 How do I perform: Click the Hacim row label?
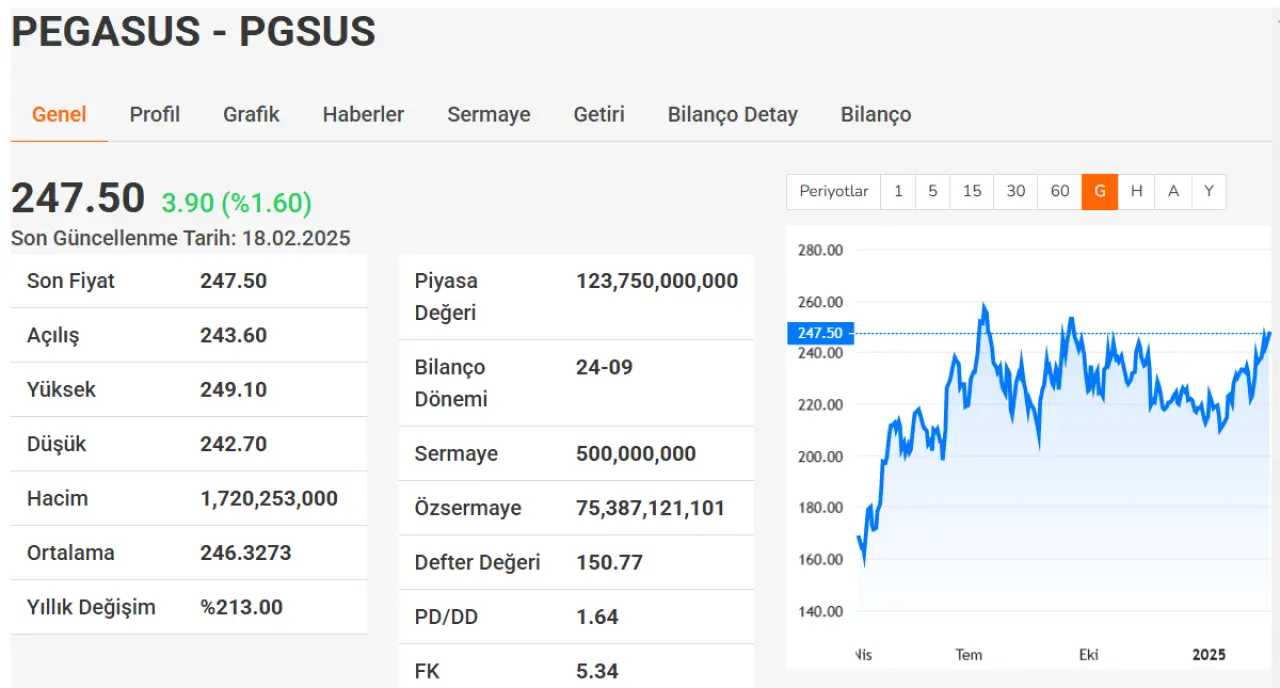coord(57,498)
